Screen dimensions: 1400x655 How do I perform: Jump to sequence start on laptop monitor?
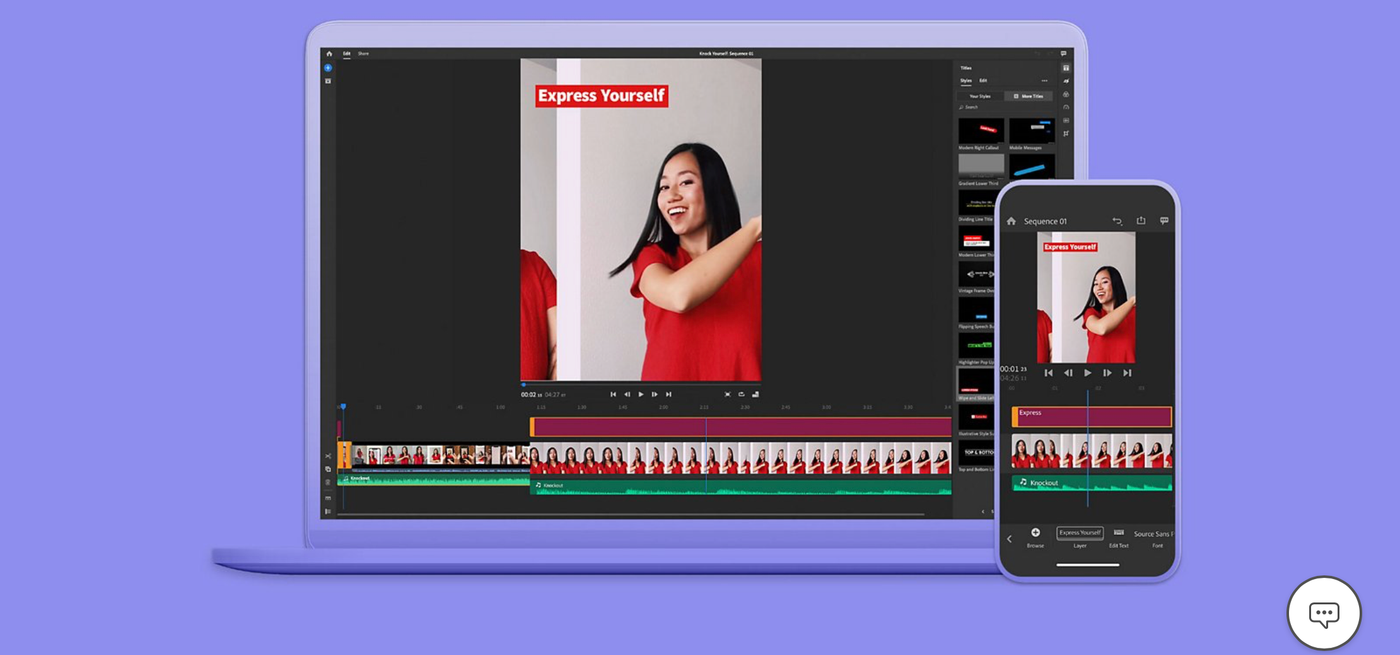coord(613,394)
